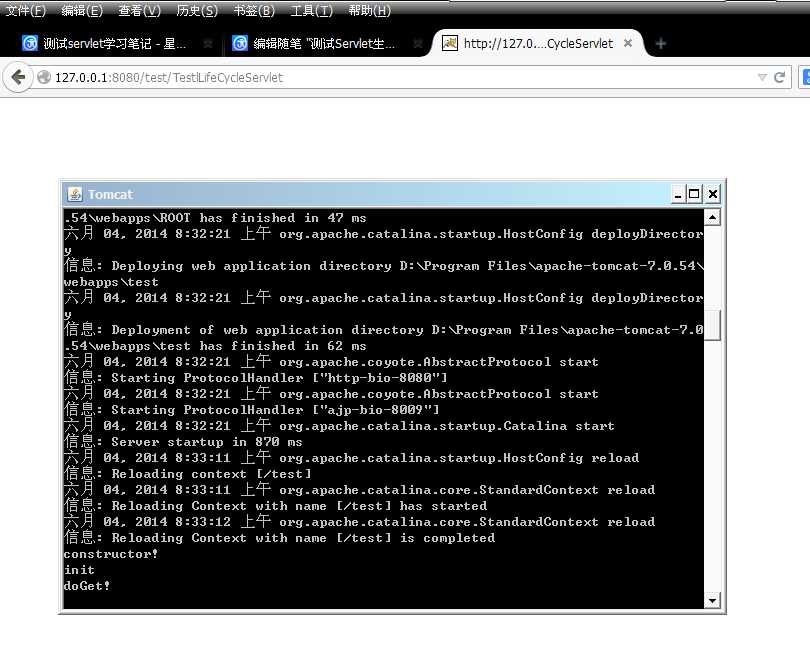Close the 127.0...CycleServlet tab
Viewport: 810px width, 669px height.
pyautogui.click(x=628, y=43)
